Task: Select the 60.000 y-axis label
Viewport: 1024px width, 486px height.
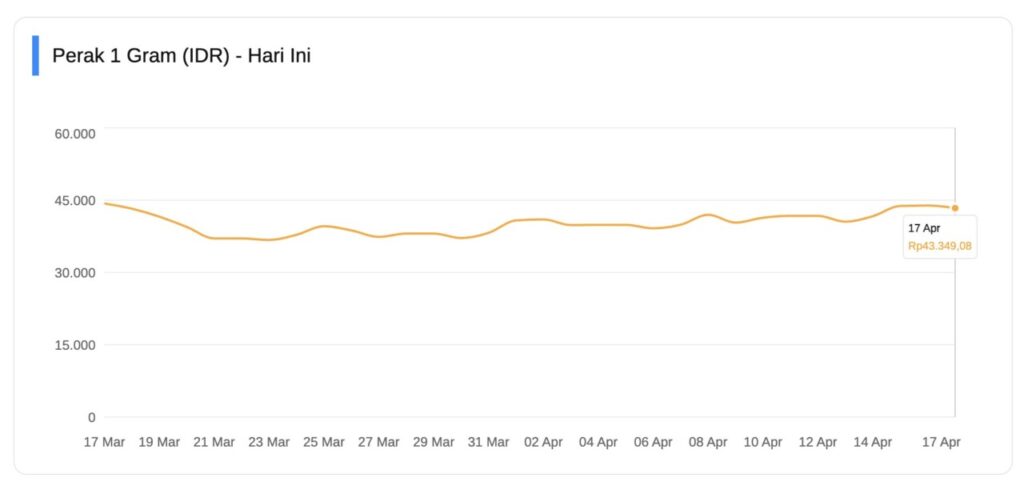Action: (75, 133)
